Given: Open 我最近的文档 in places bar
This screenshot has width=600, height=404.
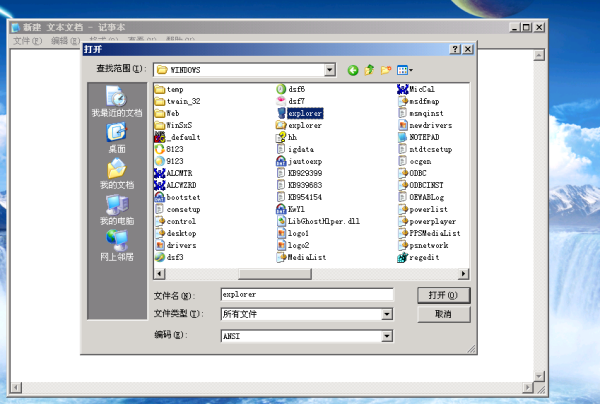Looking at the screenshot, I should tap(117, 102).
